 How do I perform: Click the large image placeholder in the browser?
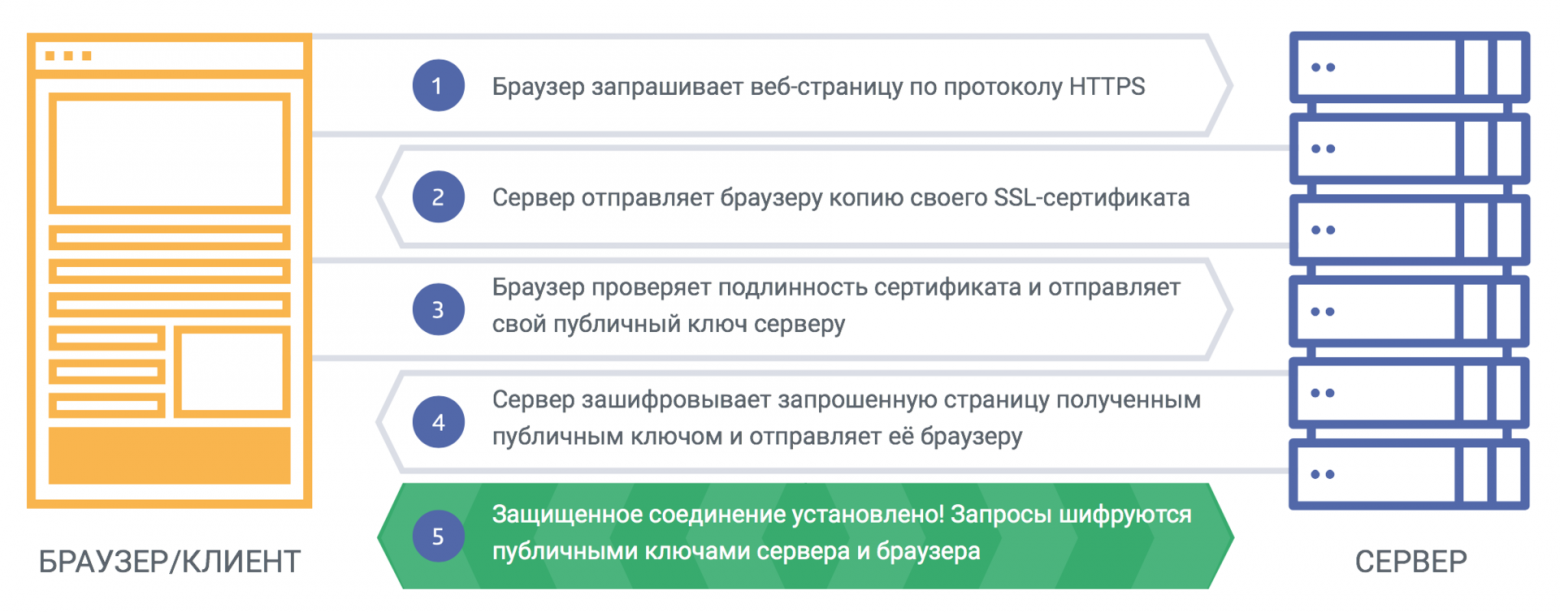[x=170, y=151]
